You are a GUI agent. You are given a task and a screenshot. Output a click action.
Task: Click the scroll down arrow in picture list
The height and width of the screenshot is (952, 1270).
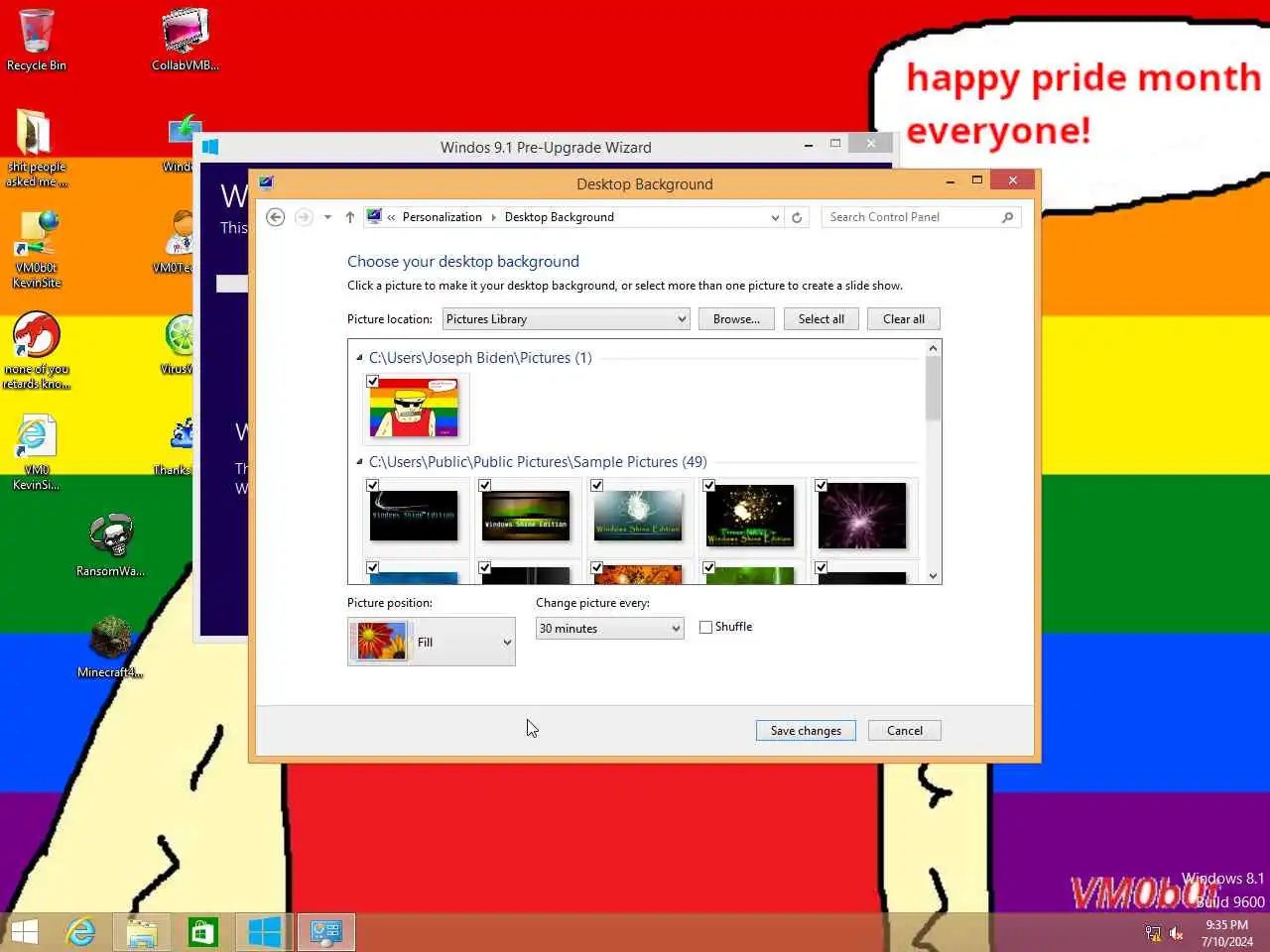click(933, 575)
